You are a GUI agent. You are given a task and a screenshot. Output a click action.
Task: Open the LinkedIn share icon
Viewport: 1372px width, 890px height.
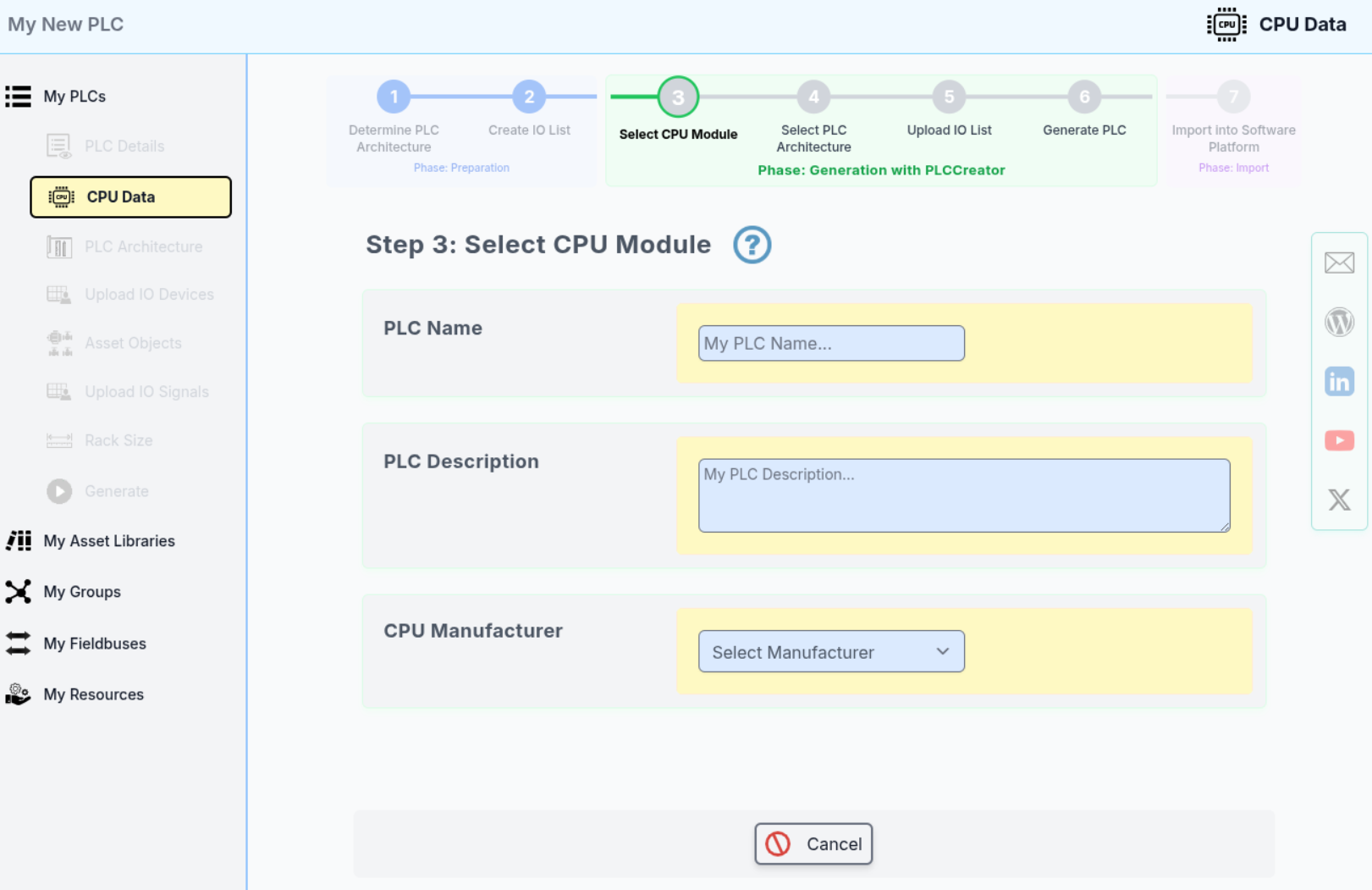point(1339,382)
